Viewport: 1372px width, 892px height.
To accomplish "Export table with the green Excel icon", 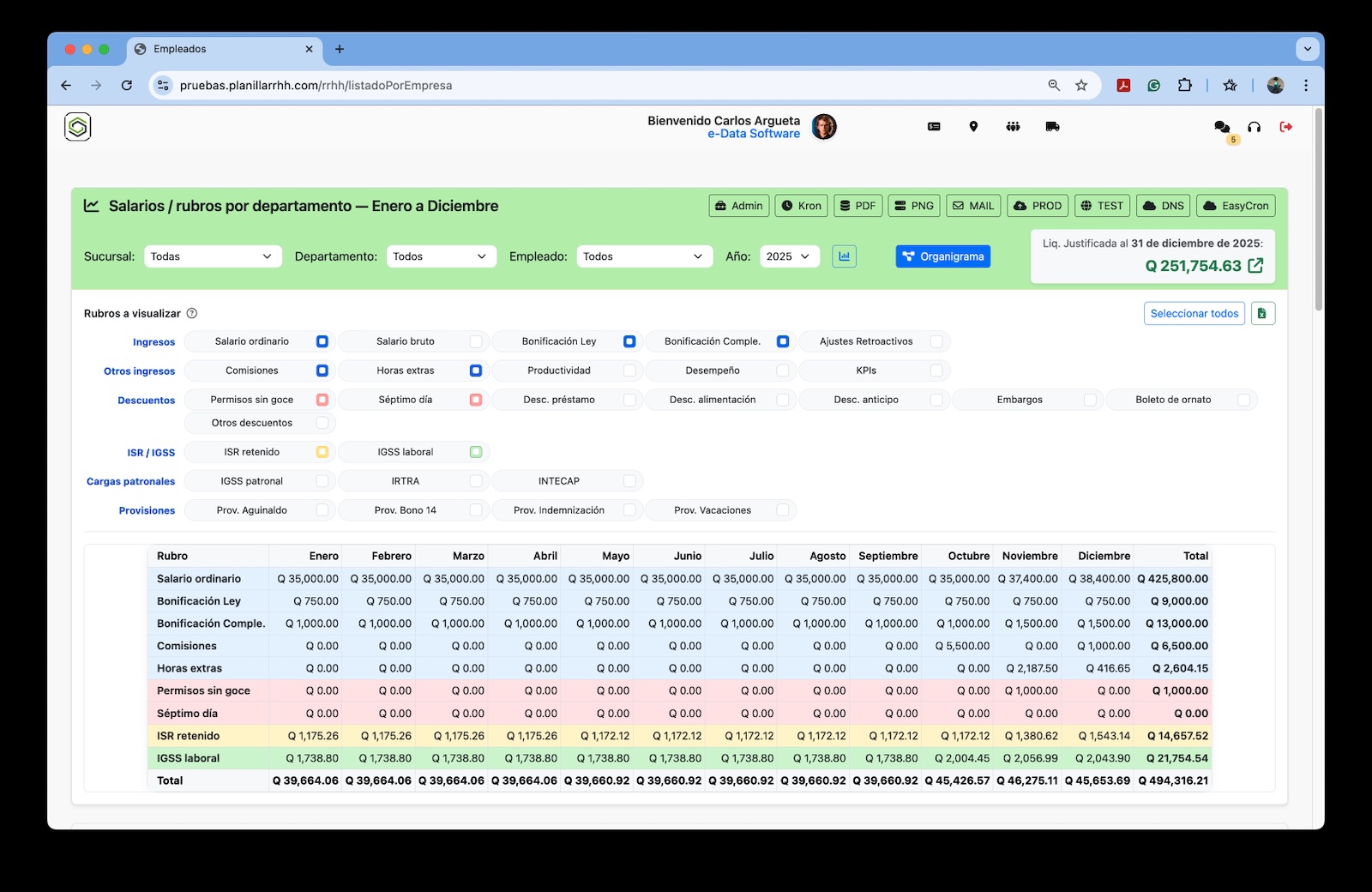I will point(1262,314).
